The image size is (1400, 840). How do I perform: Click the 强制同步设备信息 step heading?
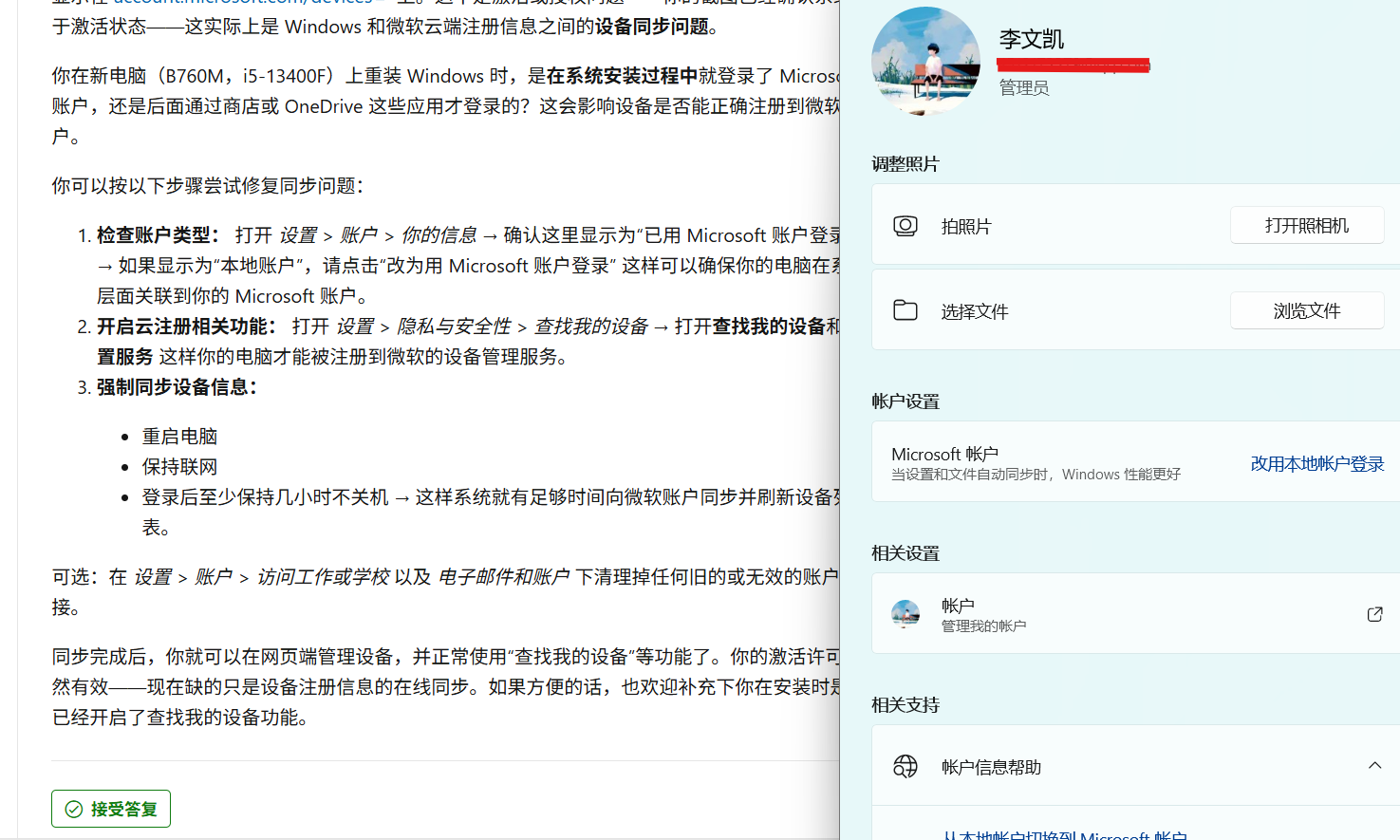tap(177, 387)
